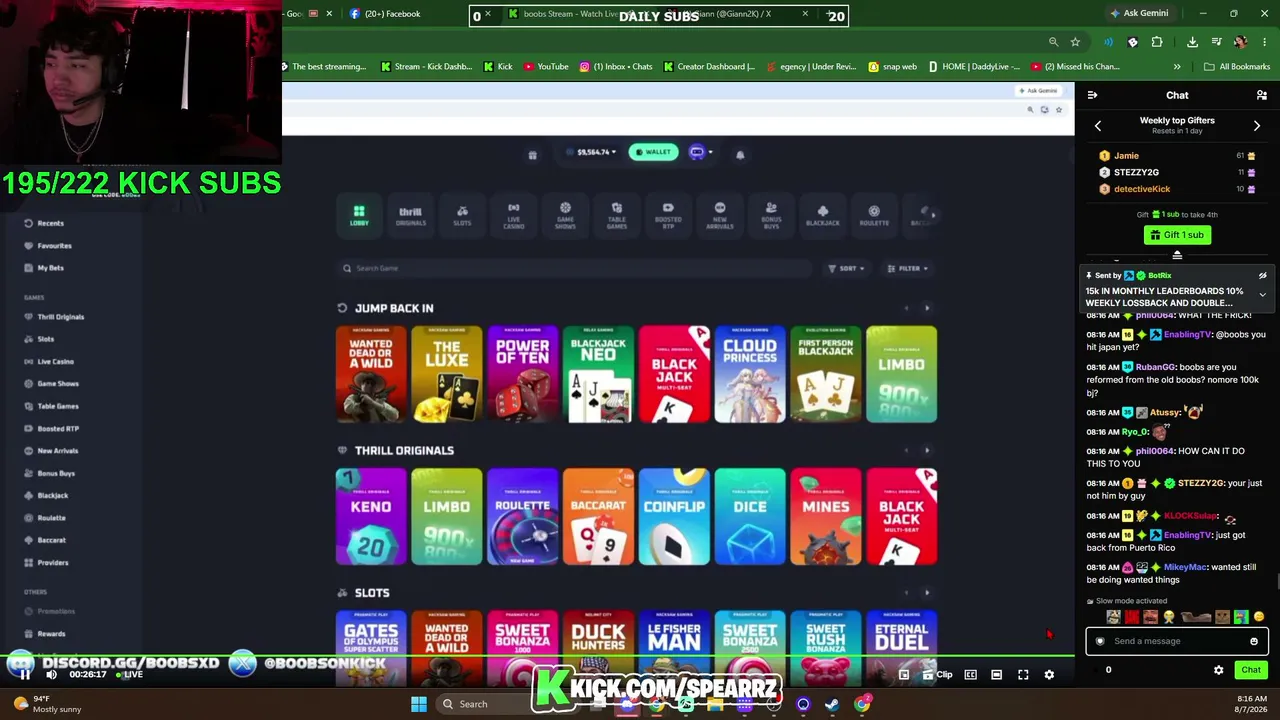The width and height of the screenshot is (1280, 720).
Task: Open the Windows Start menu
Action: click(x=419, y=704)
